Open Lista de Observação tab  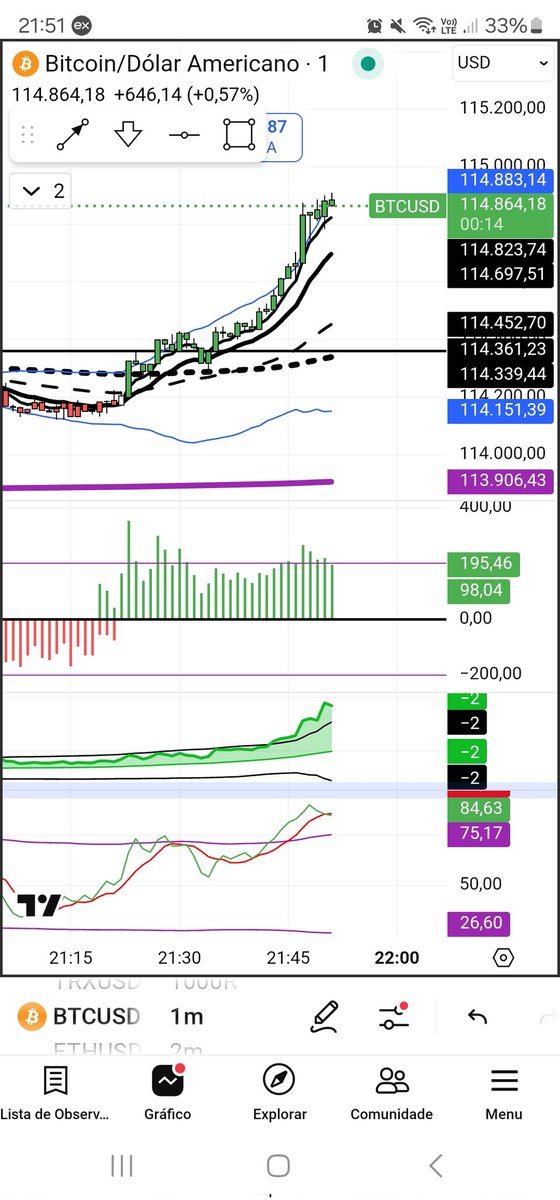[55, 1093]
